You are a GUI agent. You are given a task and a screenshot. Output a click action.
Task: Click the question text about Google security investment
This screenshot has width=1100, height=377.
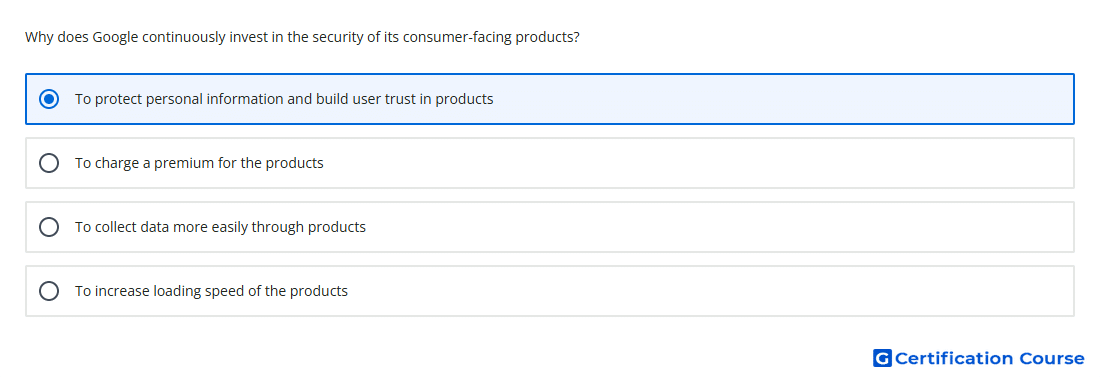coord(302,37)
